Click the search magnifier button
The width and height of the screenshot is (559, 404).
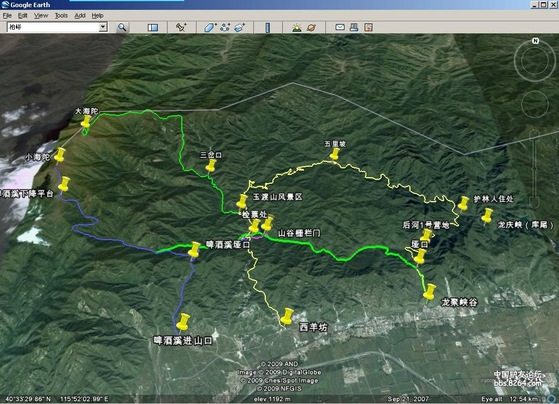pyautogui.click(x=122, y=27)
